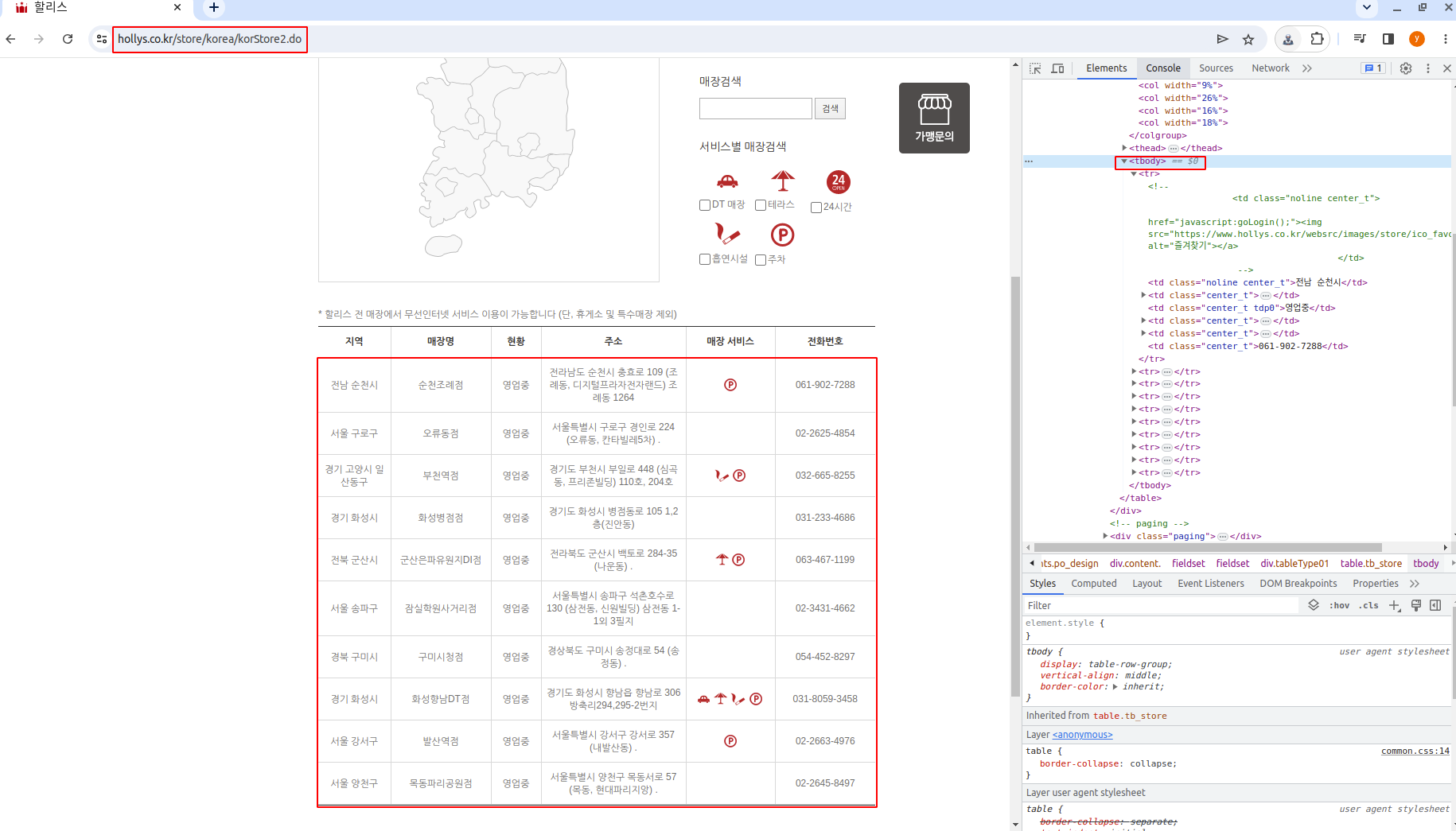Switch to the Console tab
1456x831 pixels.
pyautogui.click(x=1163, y=68)
